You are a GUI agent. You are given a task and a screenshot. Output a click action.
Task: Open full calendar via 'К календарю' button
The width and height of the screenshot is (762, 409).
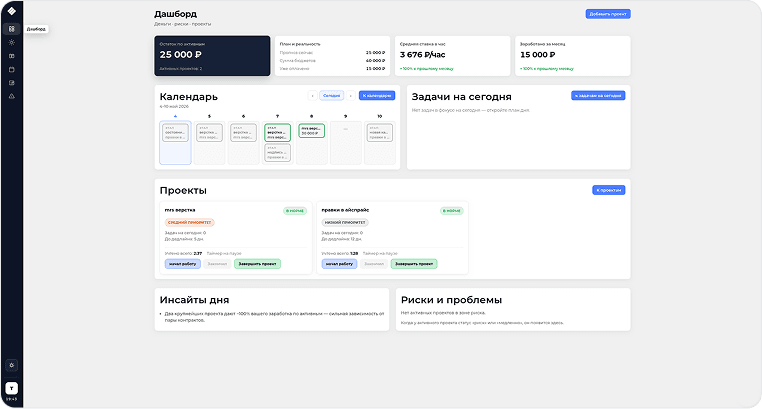click(x=377, y=96)
